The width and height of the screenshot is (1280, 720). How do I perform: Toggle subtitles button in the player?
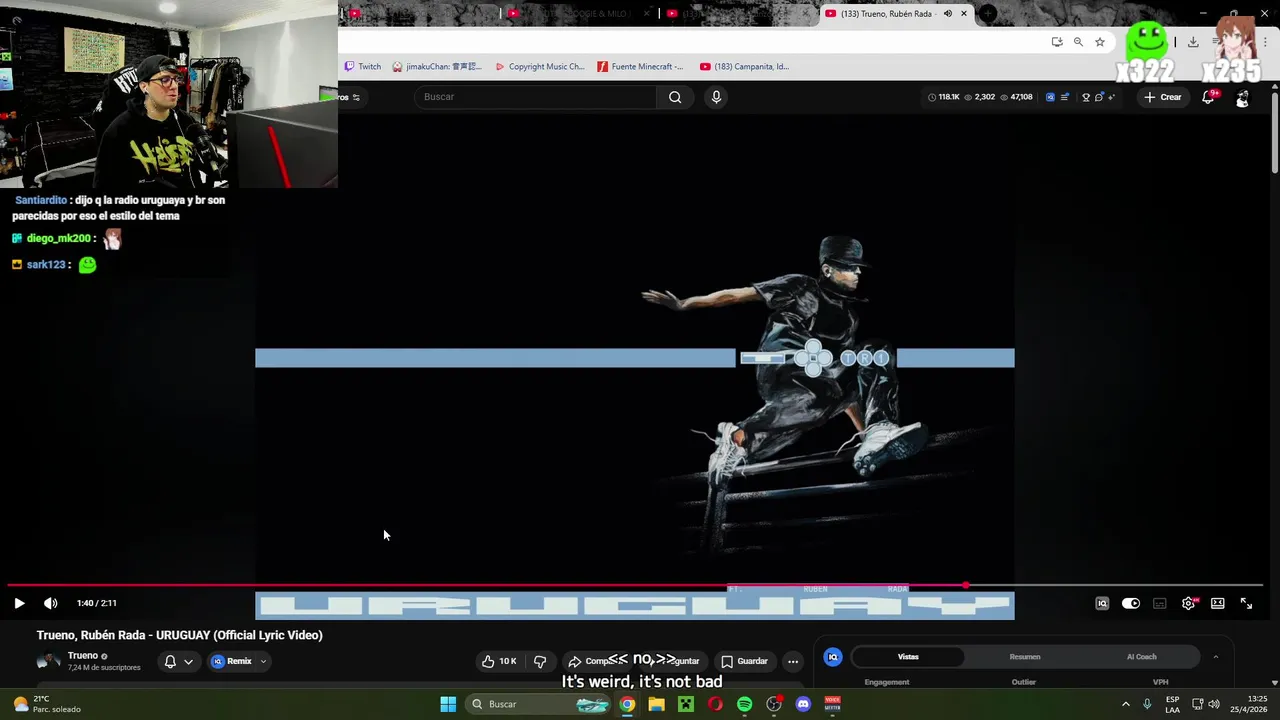[1160, 603]
